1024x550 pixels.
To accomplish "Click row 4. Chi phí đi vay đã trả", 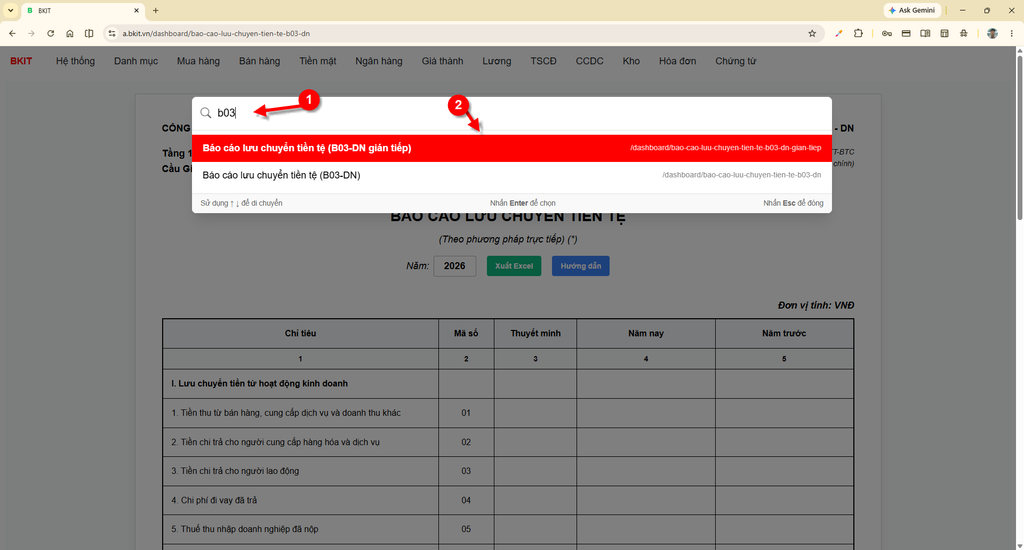I will [x=508, y=500].
